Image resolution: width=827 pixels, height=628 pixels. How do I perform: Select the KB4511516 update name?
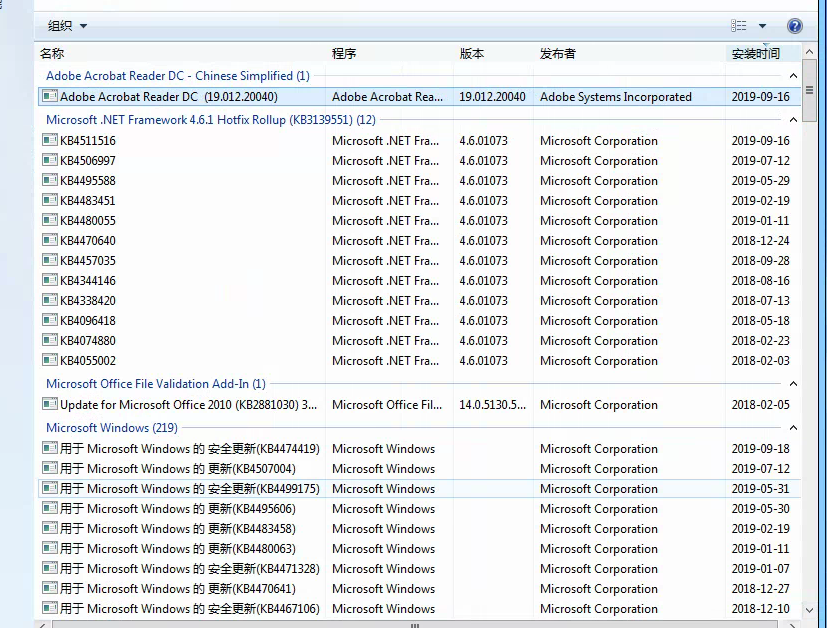[x=88, y=141]
